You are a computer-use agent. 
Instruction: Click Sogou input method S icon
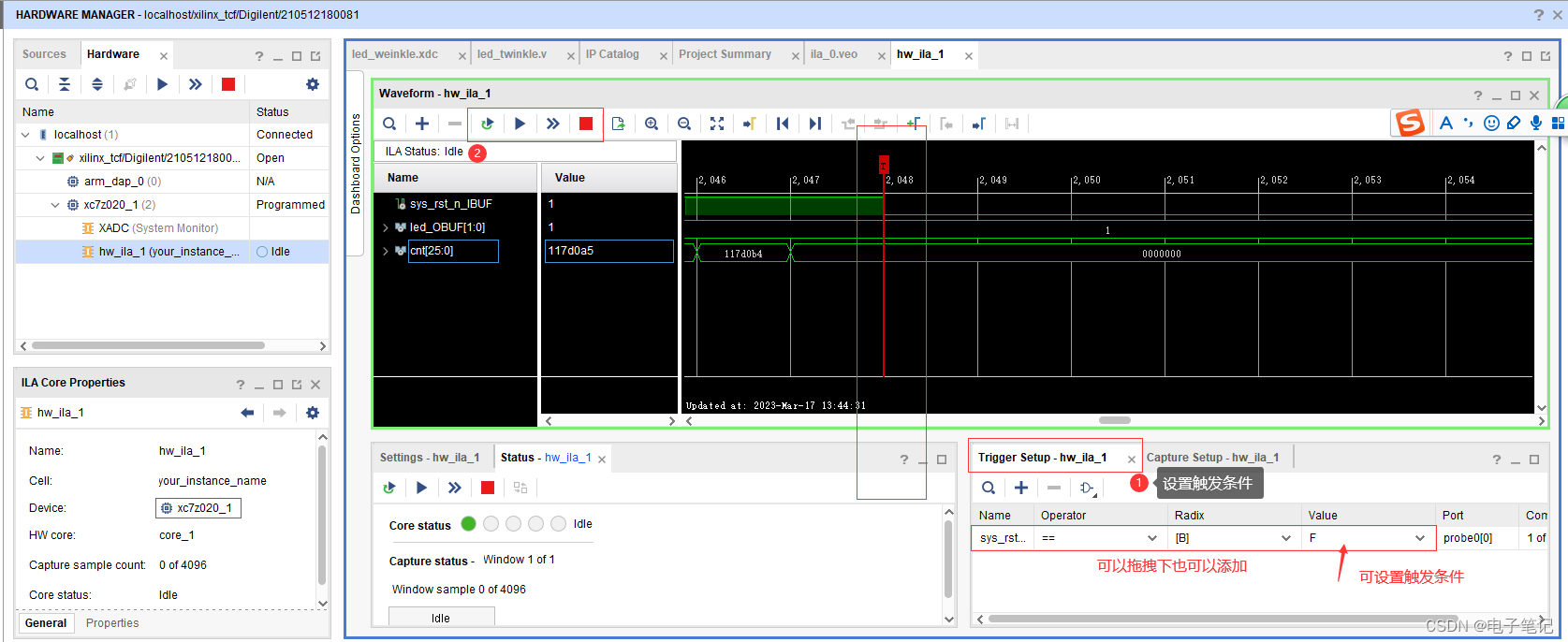pos(1410,123)
